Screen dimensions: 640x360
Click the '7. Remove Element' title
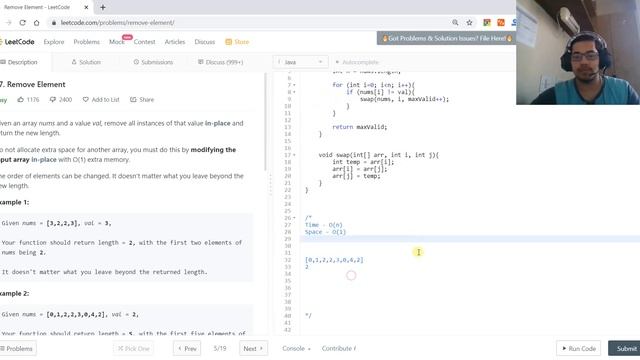pos(33,84)
